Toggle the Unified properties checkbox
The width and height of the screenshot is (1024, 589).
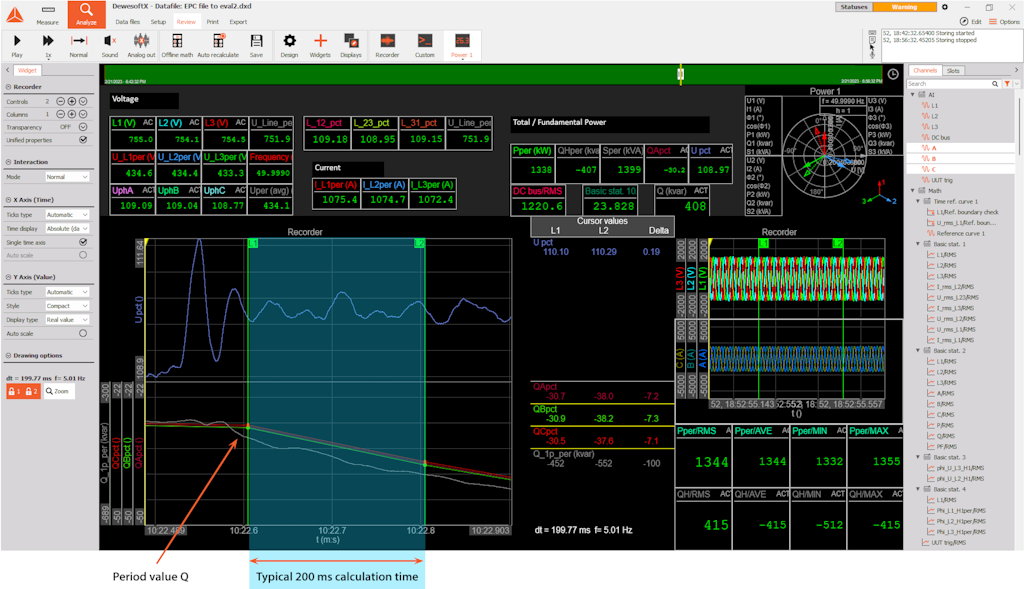pos(83,140)
